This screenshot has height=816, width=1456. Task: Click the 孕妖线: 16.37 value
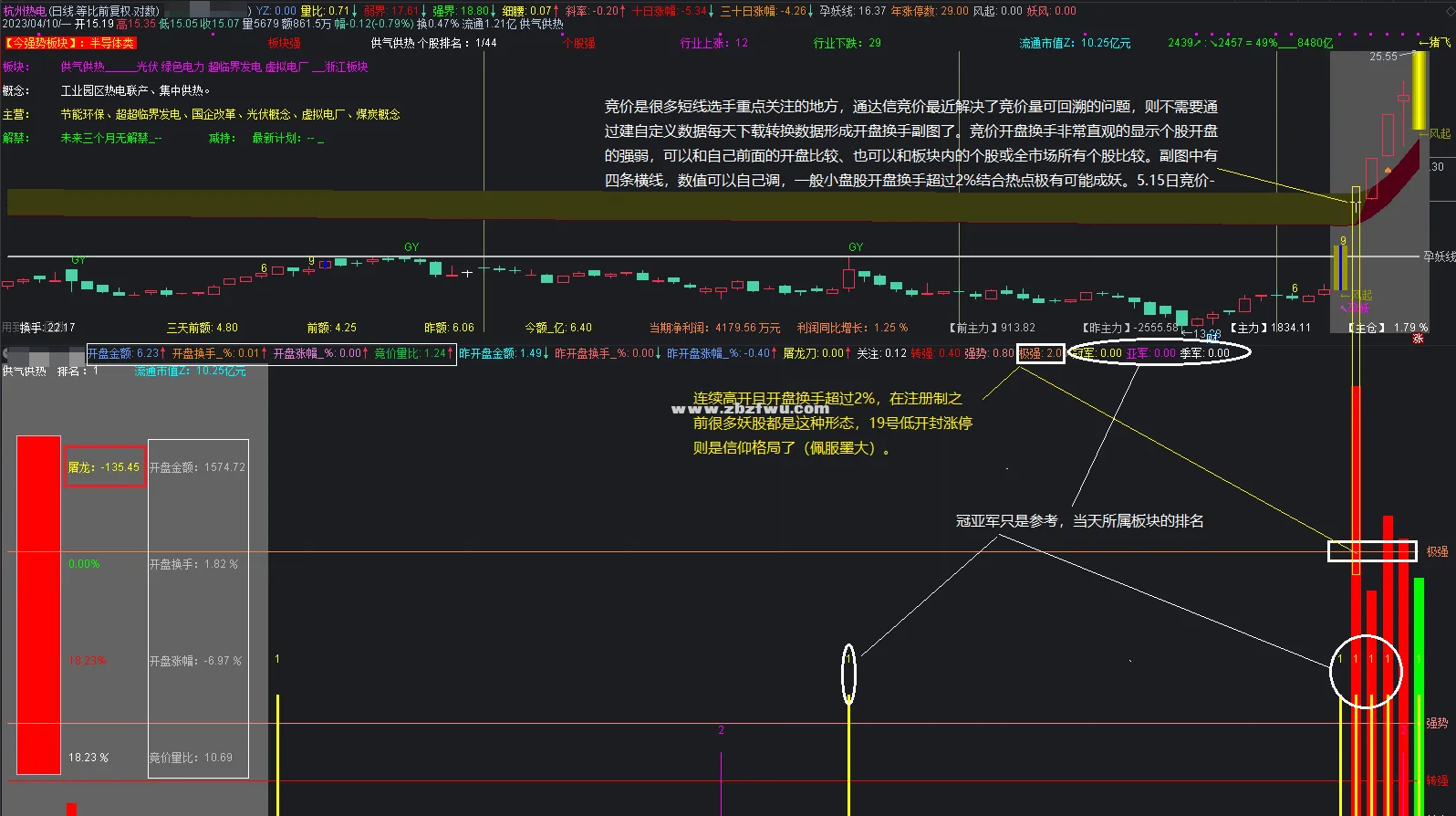[852, 11]
